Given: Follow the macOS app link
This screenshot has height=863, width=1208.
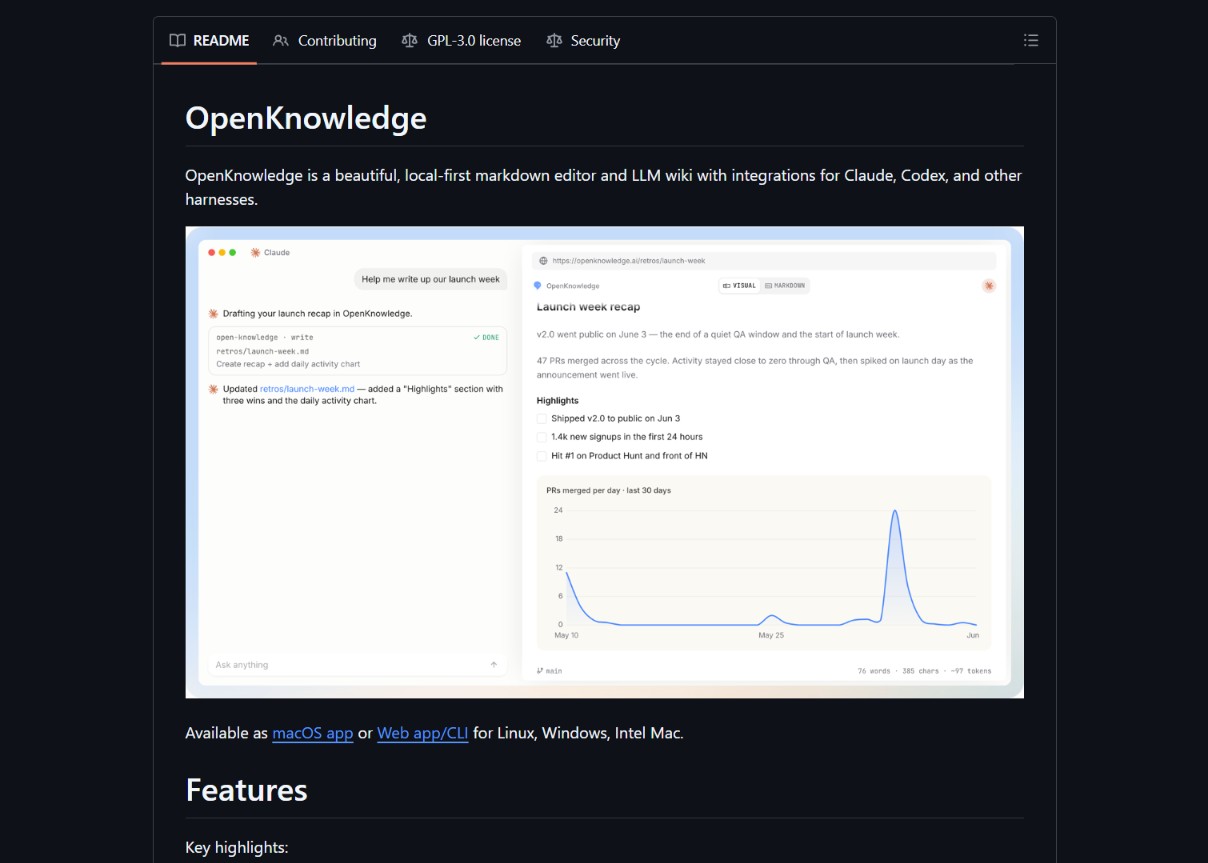Looking at the screenshot, I should coord(313,733).
